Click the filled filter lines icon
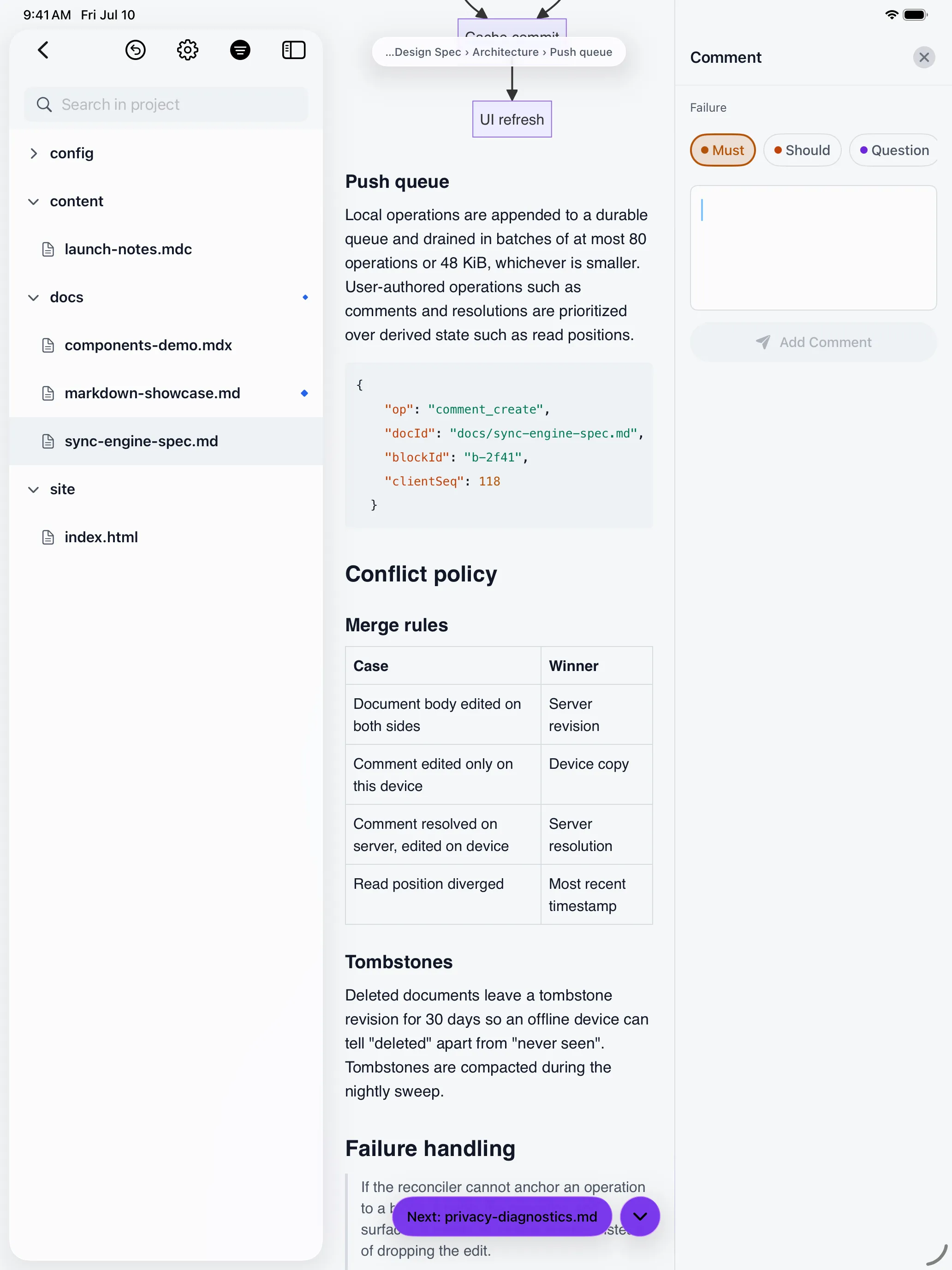 tap(240, 50)
